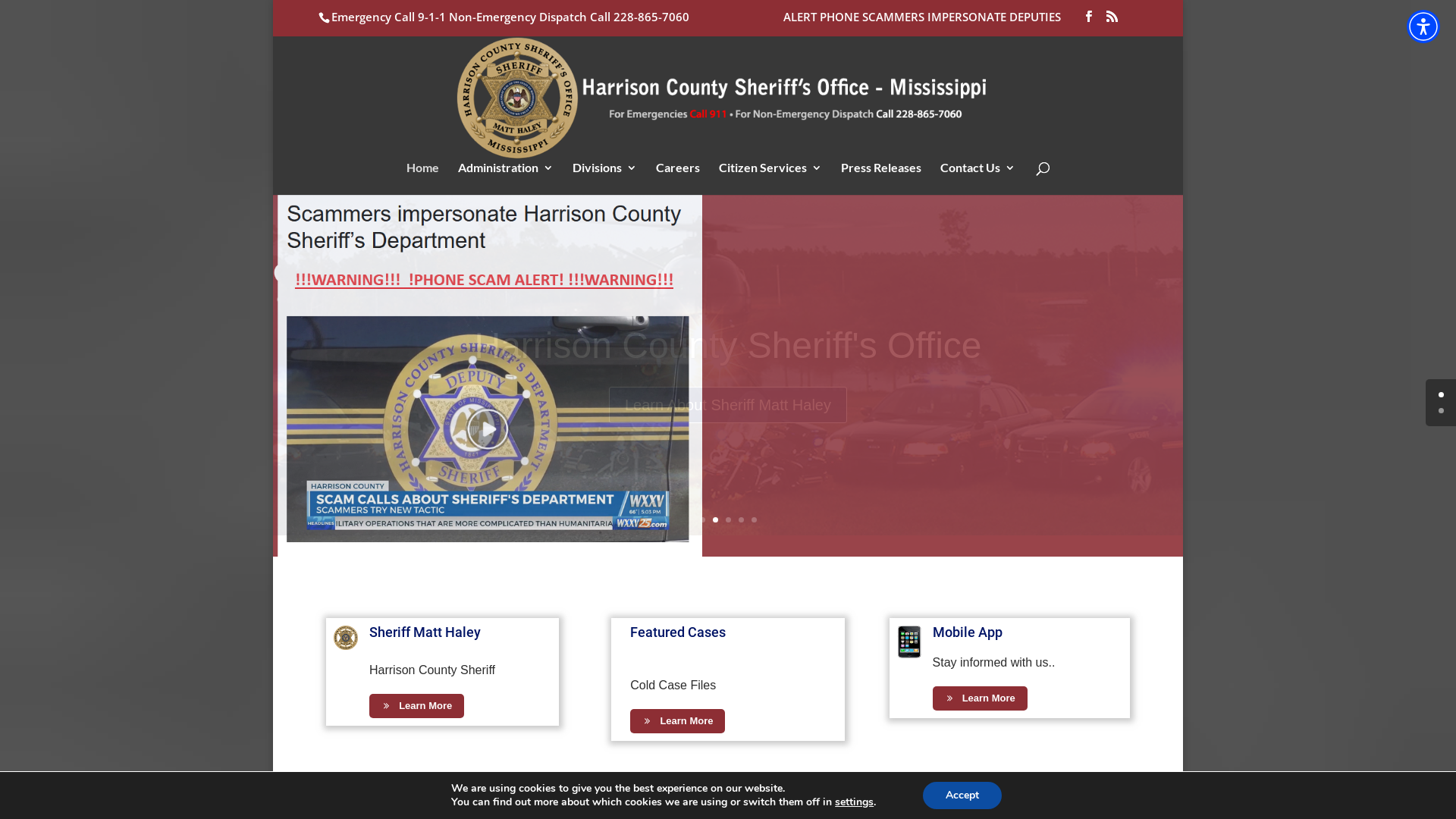Open the Accessibility menu button

tap(1423, 27)
